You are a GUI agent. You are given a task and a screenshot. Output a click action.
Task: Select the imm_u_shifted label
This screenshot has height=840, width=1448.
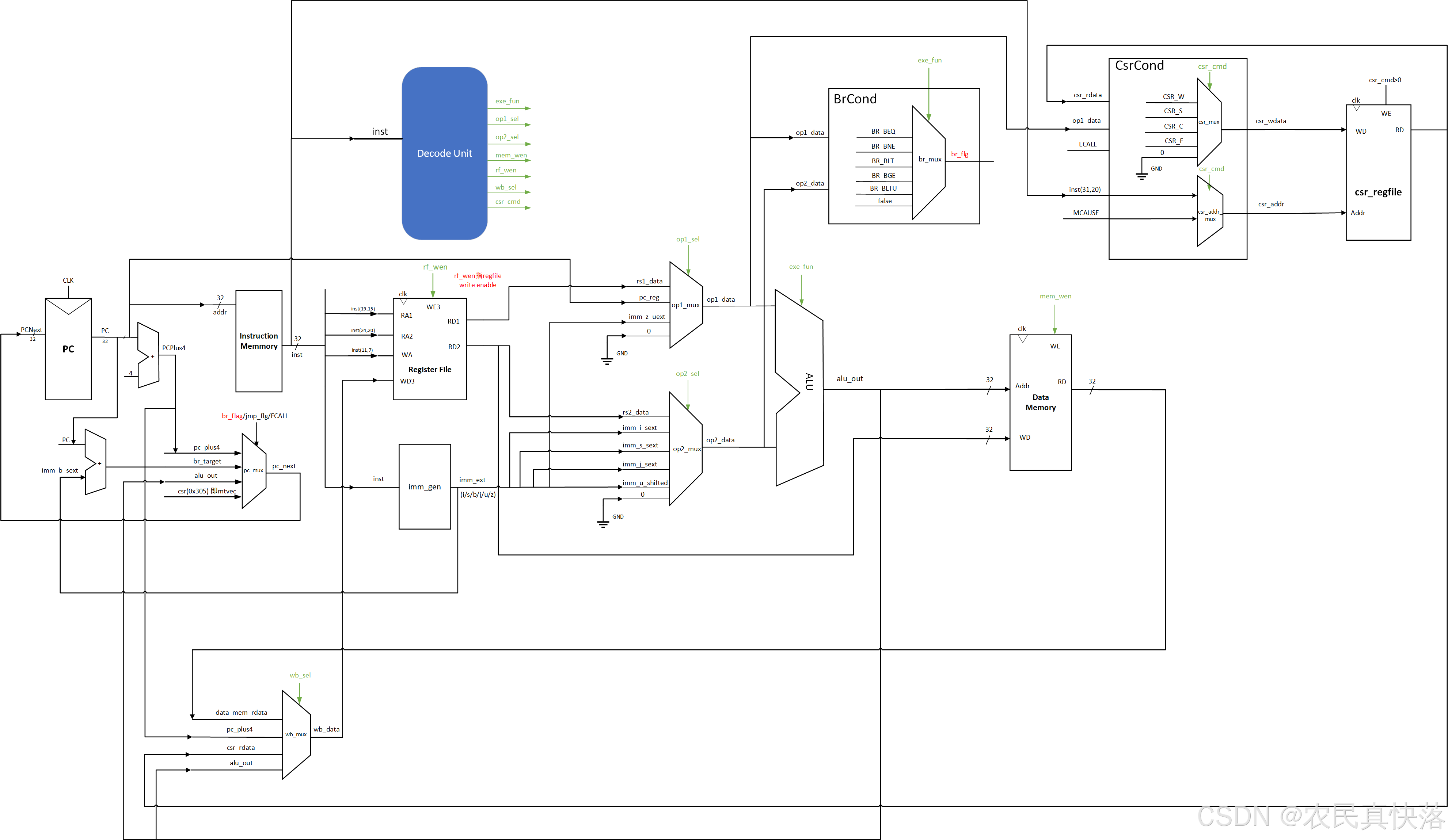[x=645, y=483]
